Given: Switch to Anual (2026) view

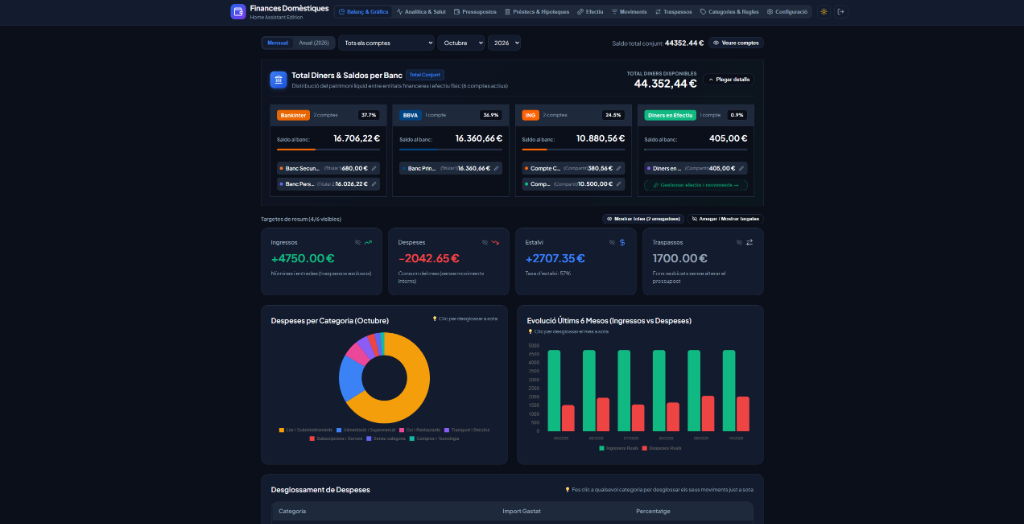Looking at the screenshot, I should pyautogui.click(x=313, y=42).
